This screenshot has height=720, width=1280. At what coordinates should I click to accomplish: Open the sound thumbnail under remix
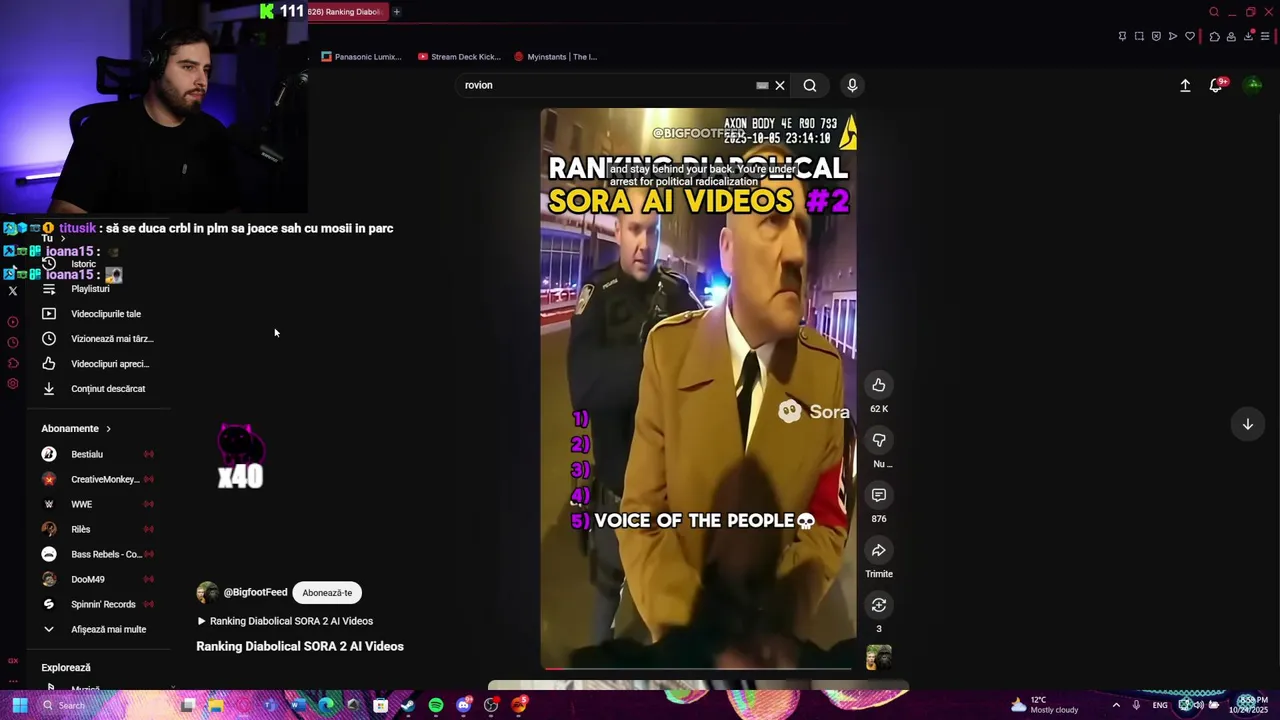pyautogui.click(x=878, y=657)
